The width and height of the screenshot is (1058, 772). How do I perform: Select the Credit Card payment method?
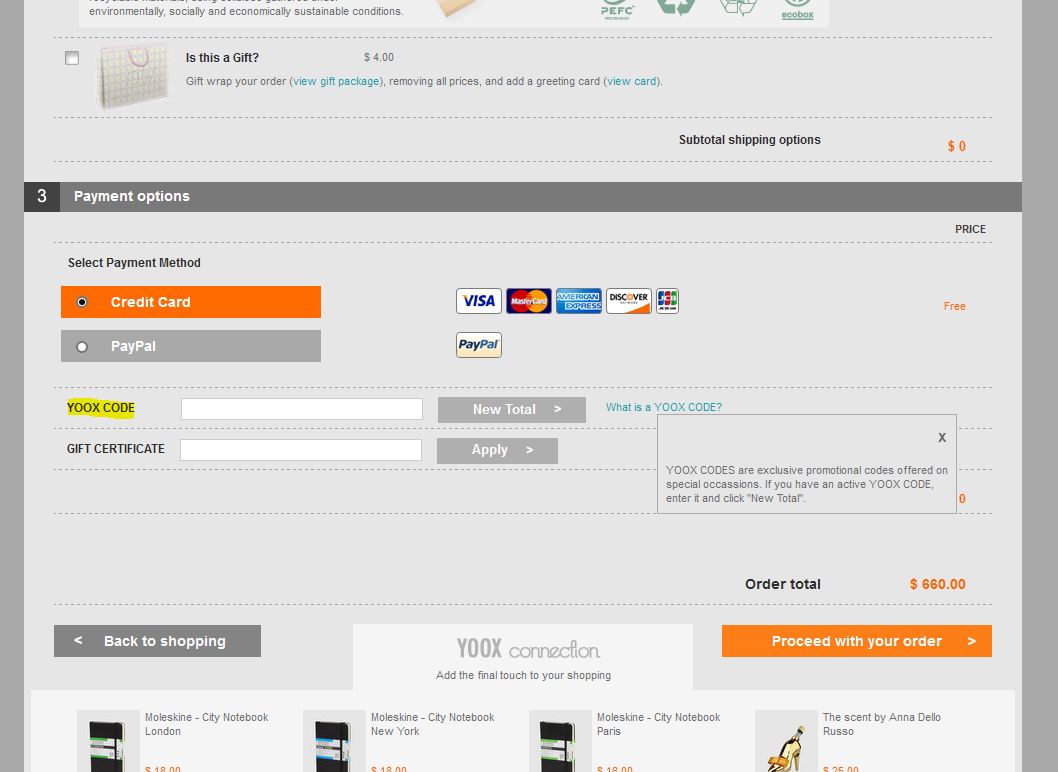pos(82,301)
